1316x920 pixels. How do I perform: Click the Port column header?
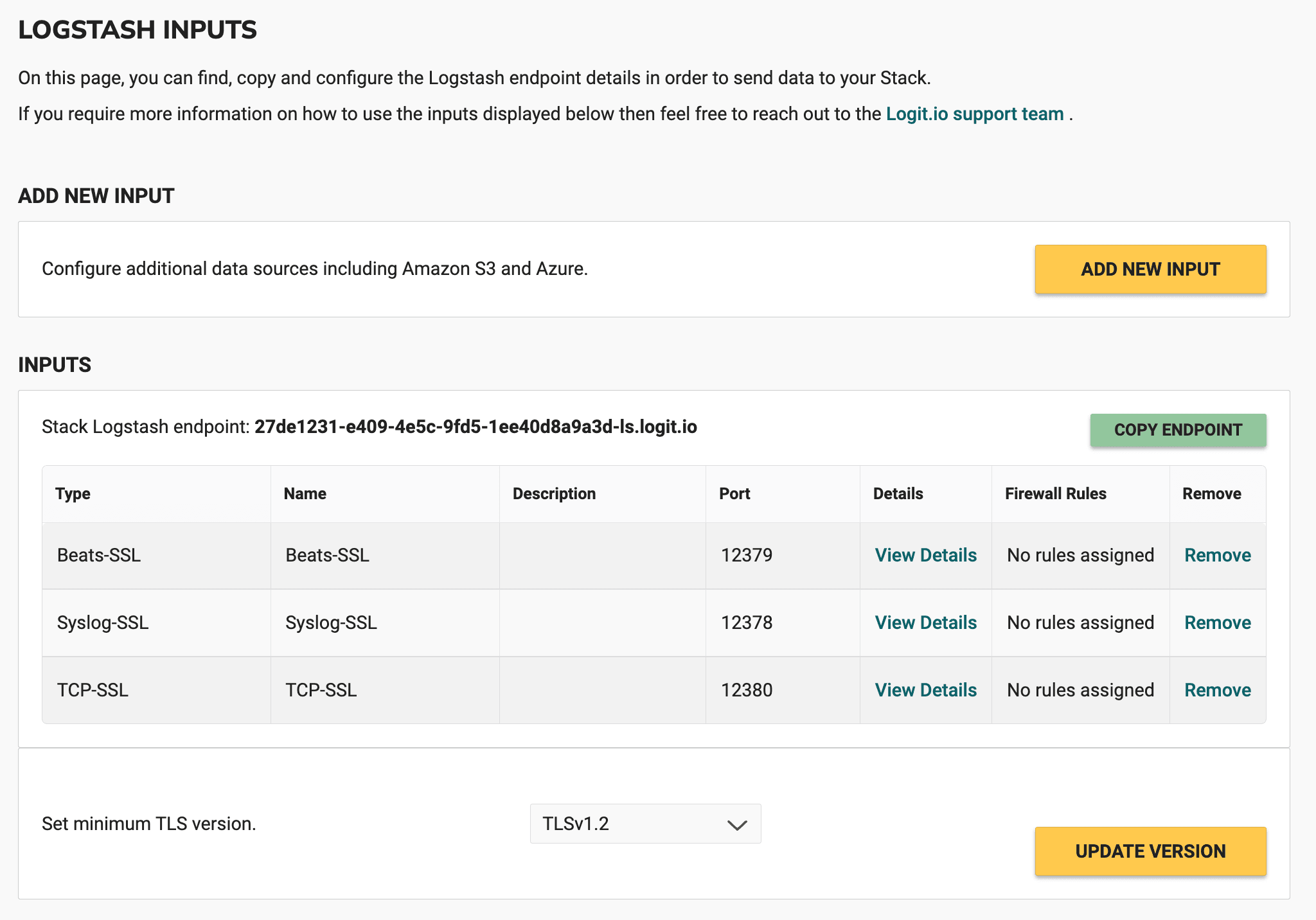click(x=734, y=493)
